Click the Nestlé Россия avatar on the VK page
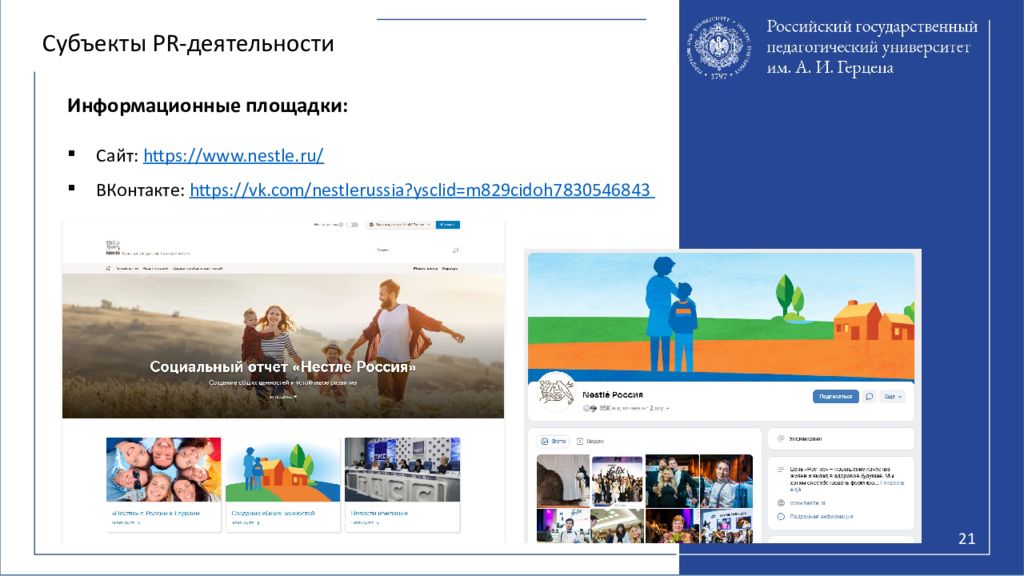Image resolution: width=1024 pixels, height=576 pixels. (x=556, y=392)
